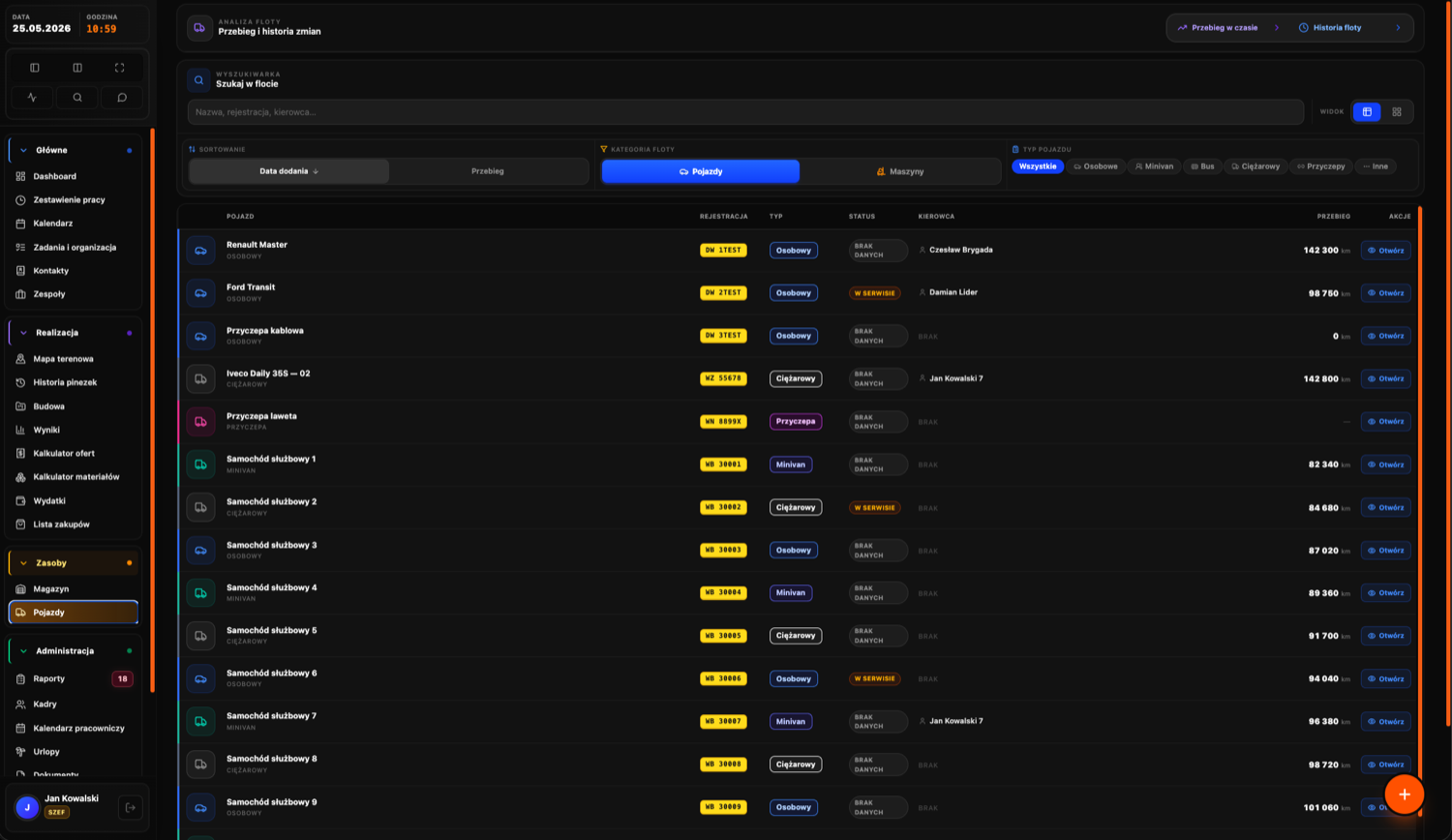Click Przyczepa type badge of Przyczepa laweta

796,422
